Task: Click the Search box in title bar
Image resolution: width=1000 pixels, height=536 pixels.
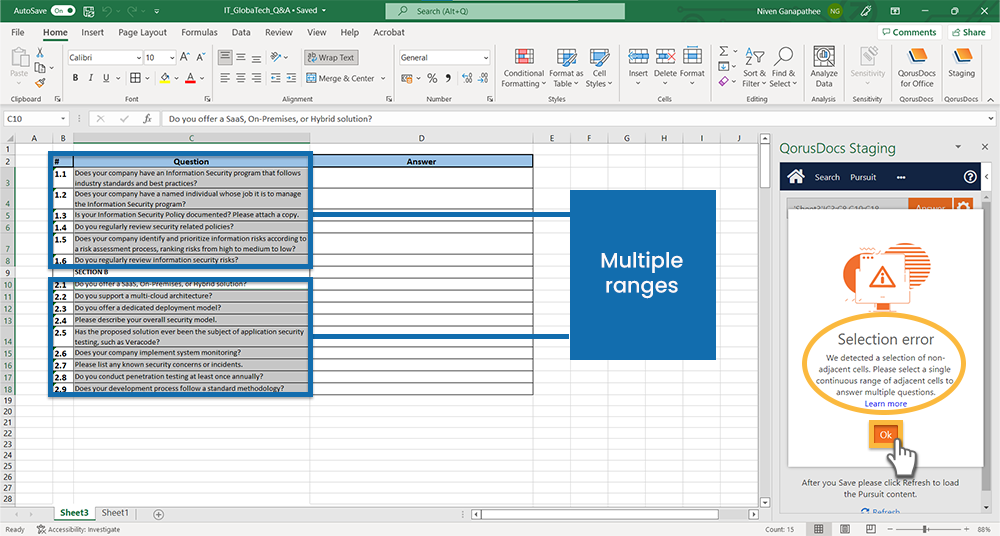Action: pos(505,11)
